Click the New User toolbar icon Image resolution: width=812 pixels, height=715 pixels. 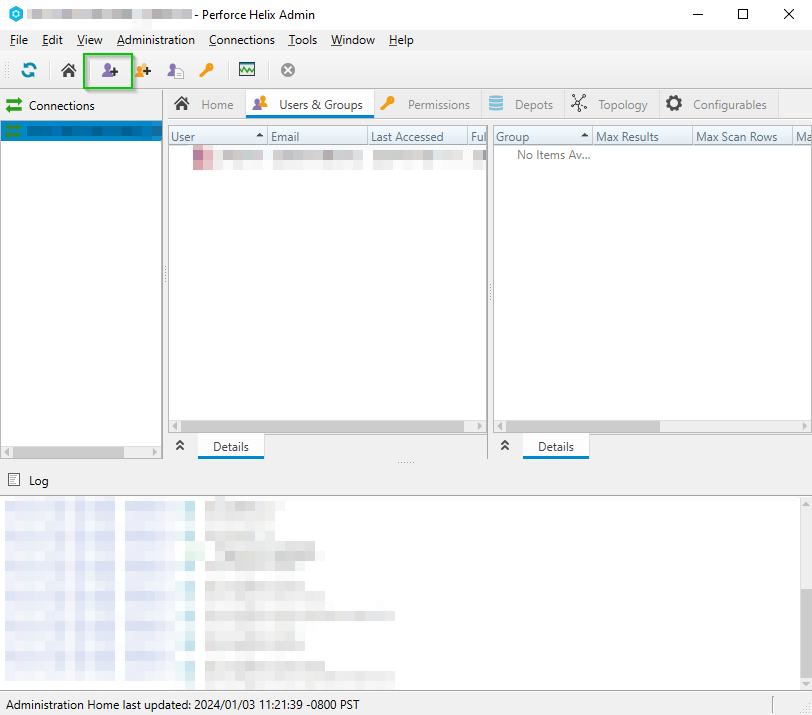point(109,70)
